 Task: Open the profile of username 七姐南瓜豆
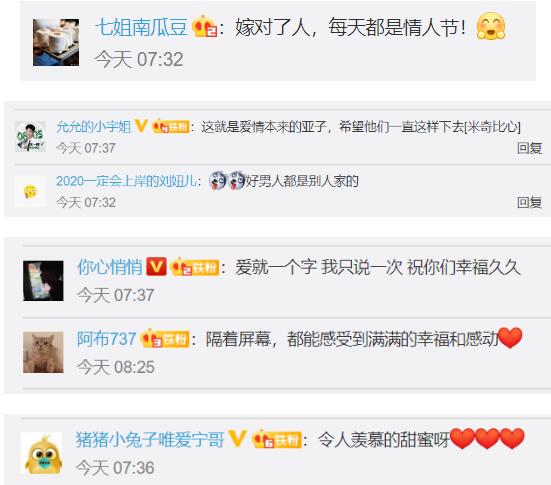(x=142, y=27)
